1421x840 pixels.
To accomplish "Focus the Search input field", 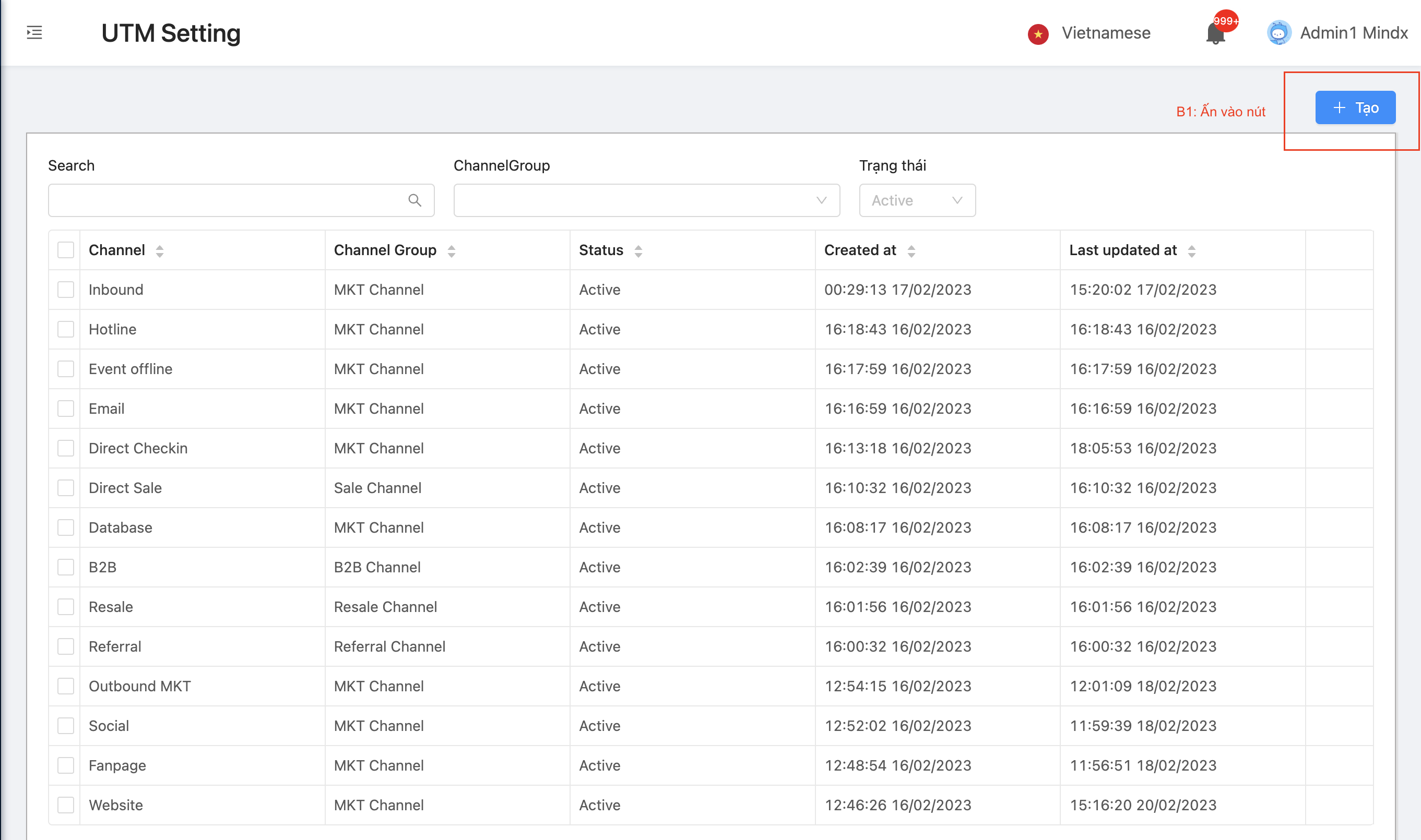I will pos(227,200).
